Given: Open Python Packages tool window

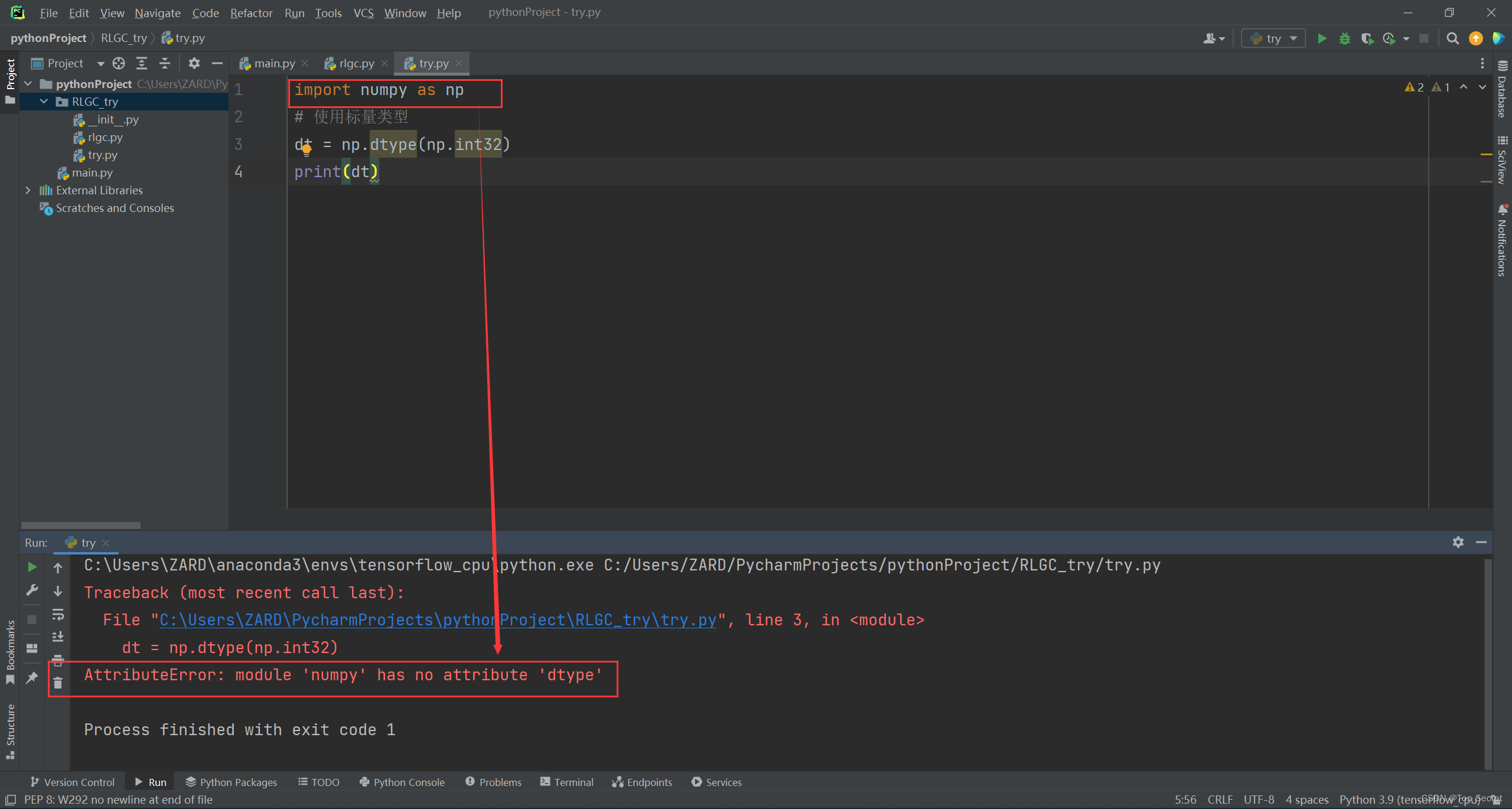Looking at the screenshot, I should pyautogui.click(x=231, y=782).
